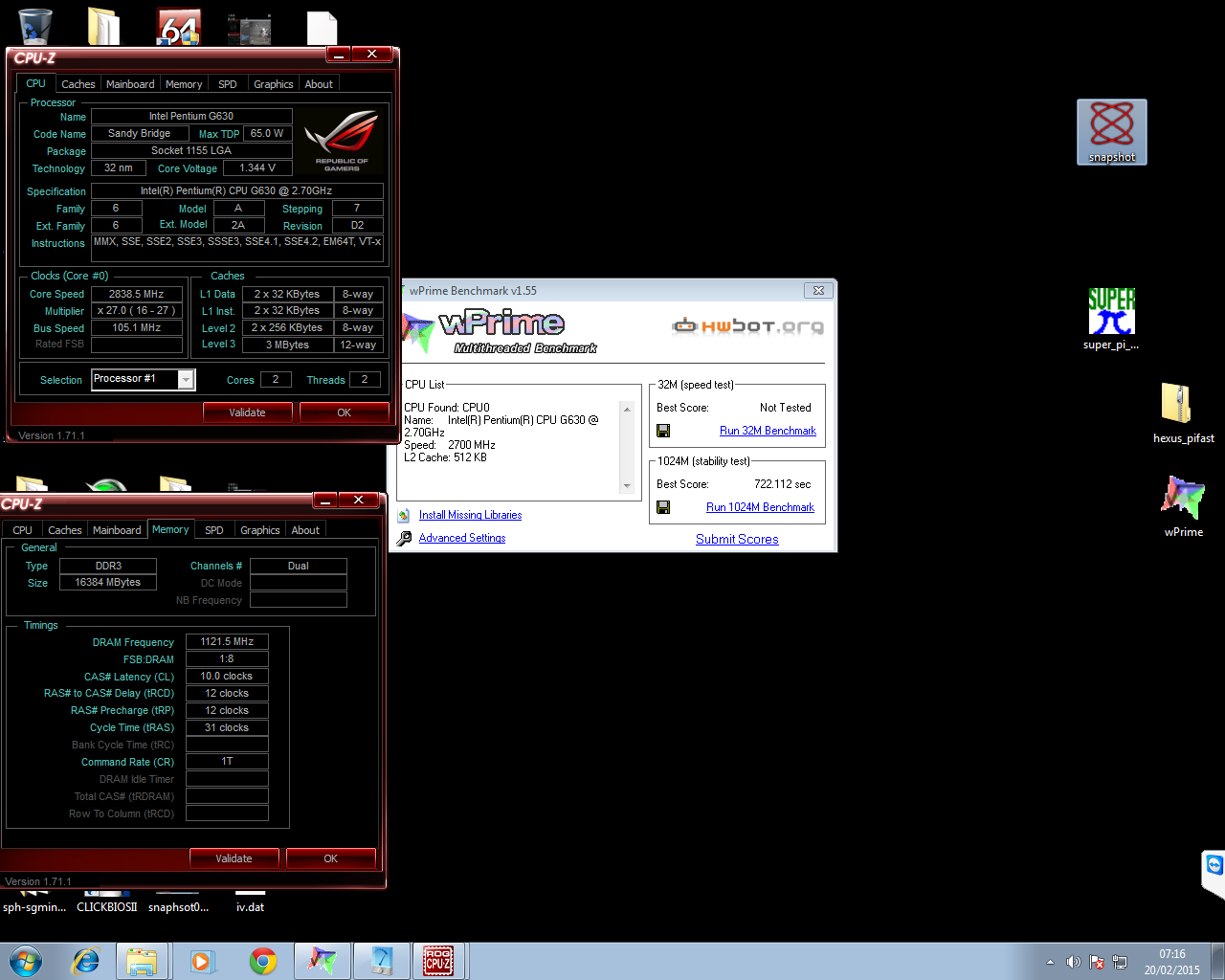Switch to wPrime in the taskbar
The width and height of the screenshot is (1225, 980).
pos(323,961)
